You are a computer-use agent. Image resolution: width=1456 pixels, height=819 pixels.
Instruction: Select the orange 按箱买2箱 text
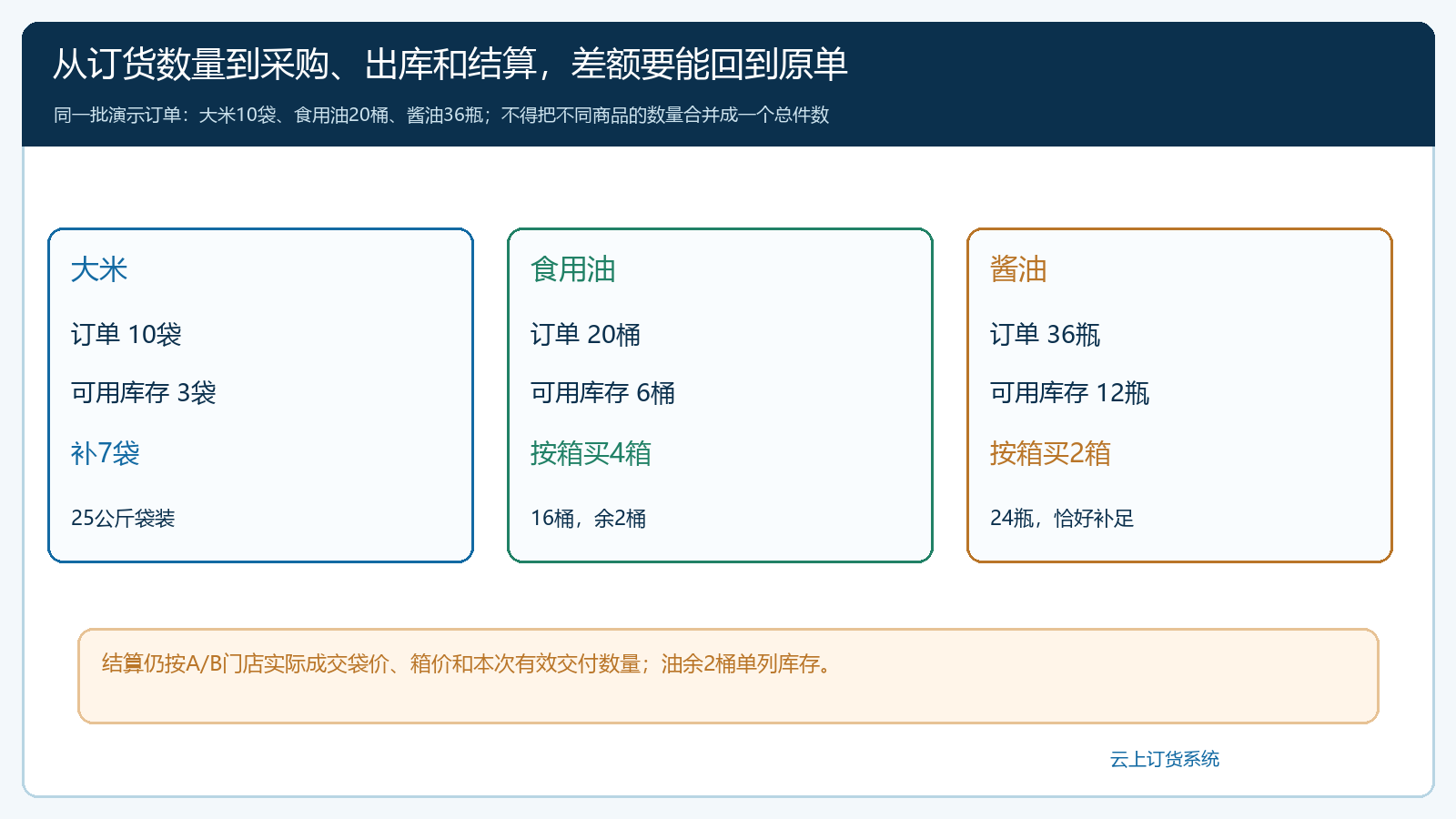pos(1051,453)
